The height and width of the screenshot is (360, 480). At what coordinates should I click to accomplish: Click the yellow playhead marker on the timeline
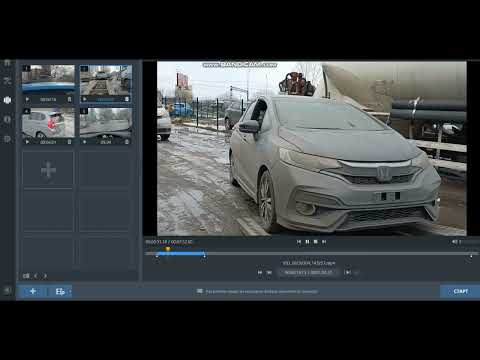[168, 249]
